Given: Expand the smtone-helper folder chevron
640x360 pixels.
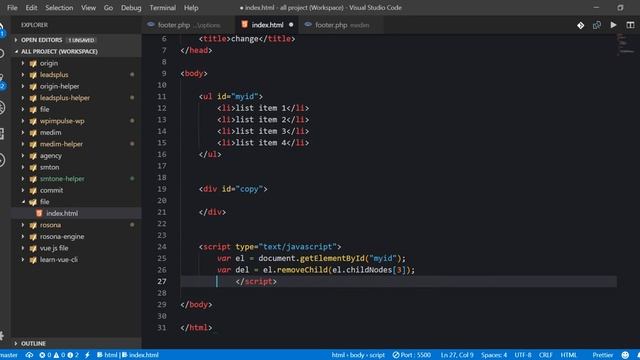Looking at the screenshot, I should click(x=23, y=179).
